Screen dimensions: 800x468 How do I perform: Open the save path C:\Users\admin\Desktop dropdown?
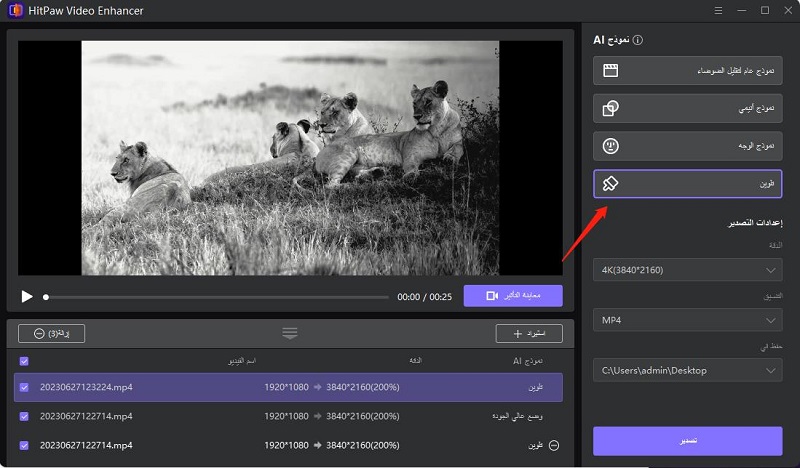686,370
